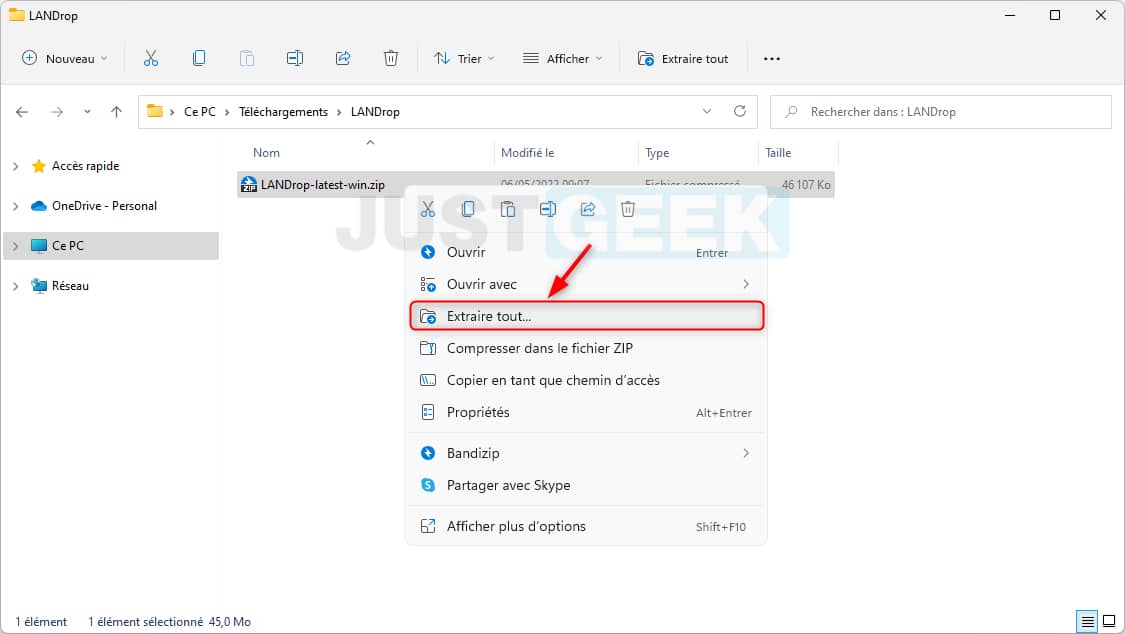
Task: Open the recent locations chevron
Action: tap(87, 112)
